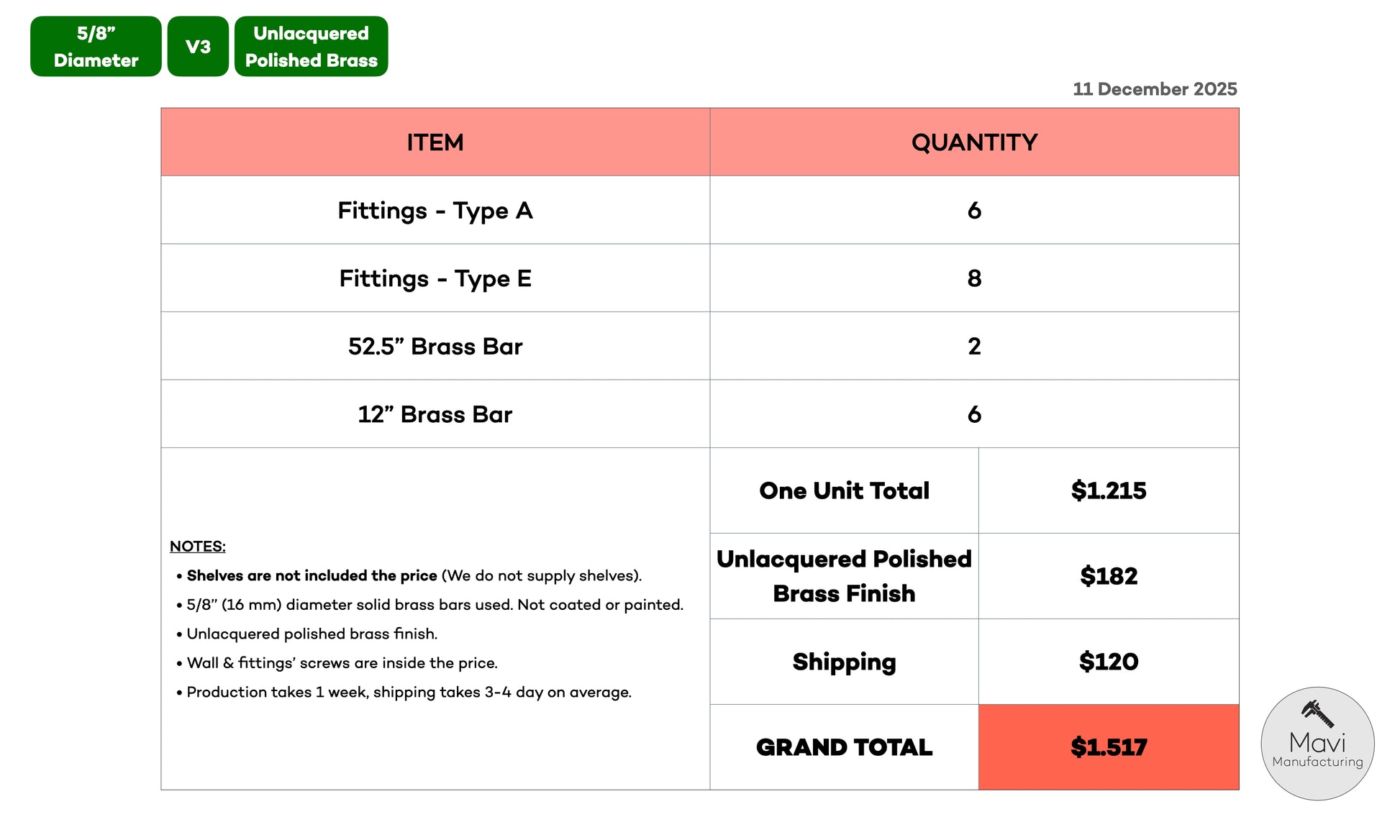Click the QUANTITY column header
1400x840 pixels.
pyautogui.click(x=973, y=142)
